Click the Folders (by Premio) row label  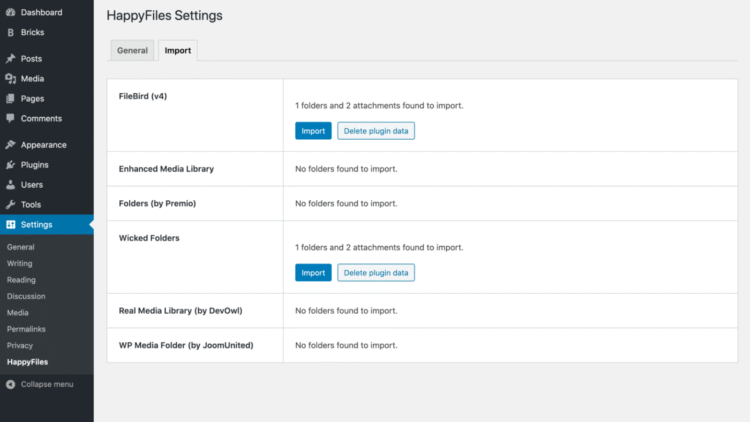point(157,203)
